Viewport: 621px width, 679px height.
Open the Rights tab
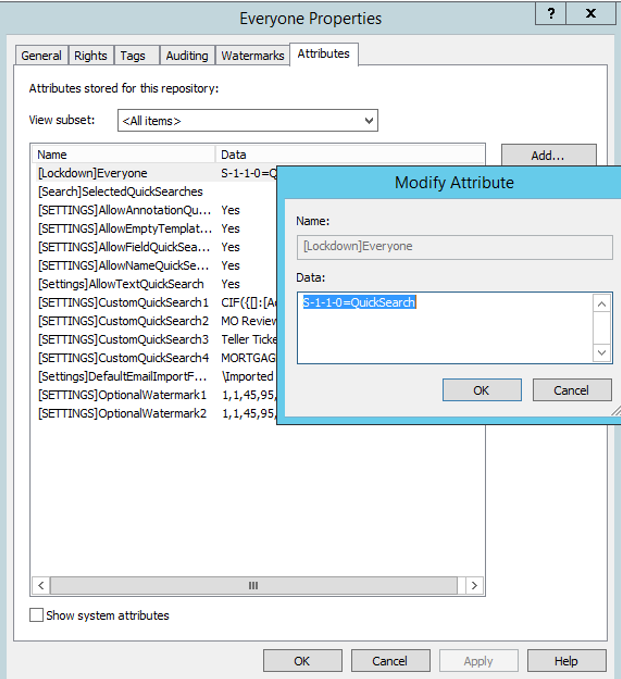click(x=91, y=56)
